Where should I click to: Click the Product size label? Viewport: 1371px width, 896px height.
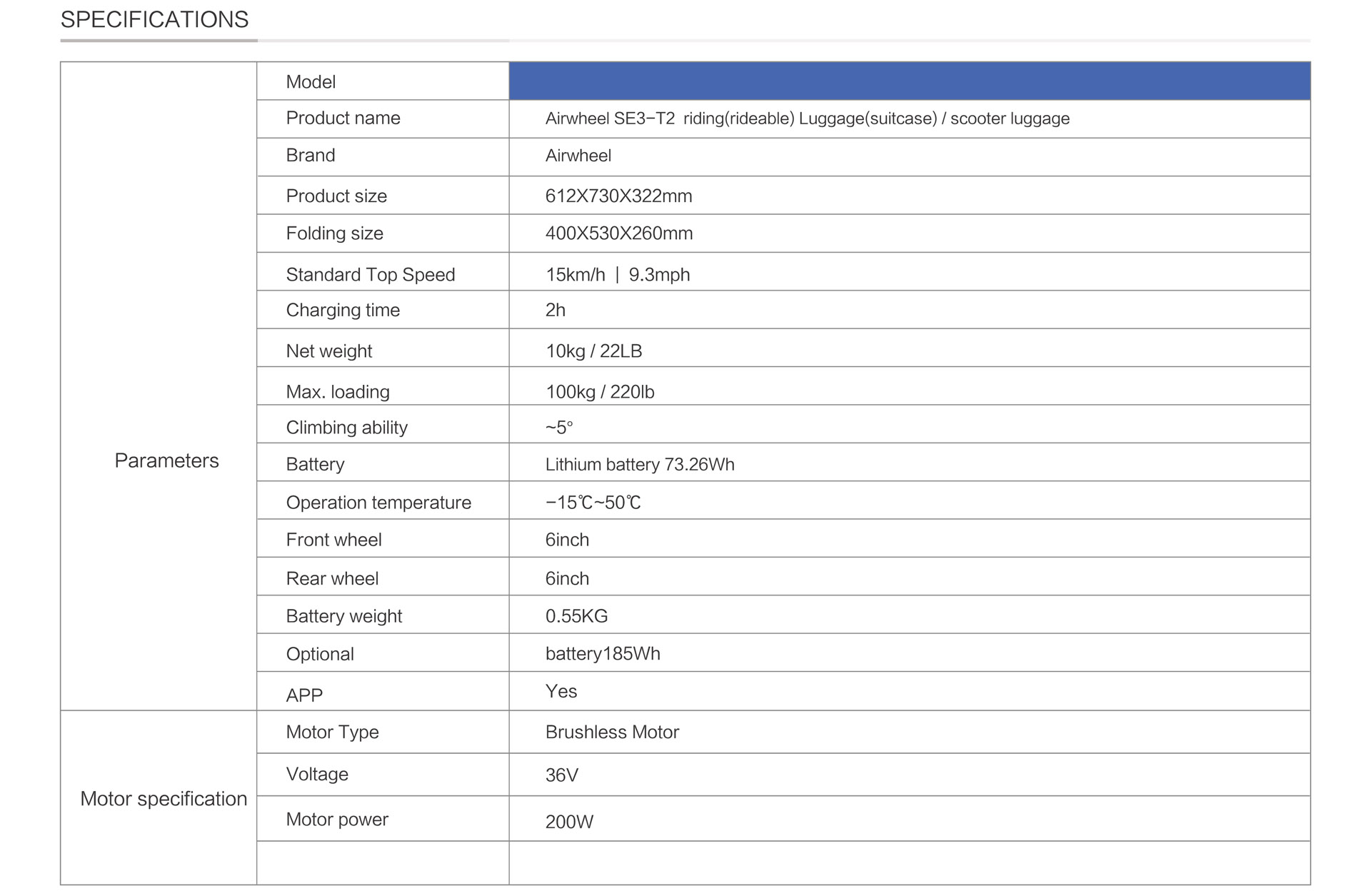tap(336, 196)
